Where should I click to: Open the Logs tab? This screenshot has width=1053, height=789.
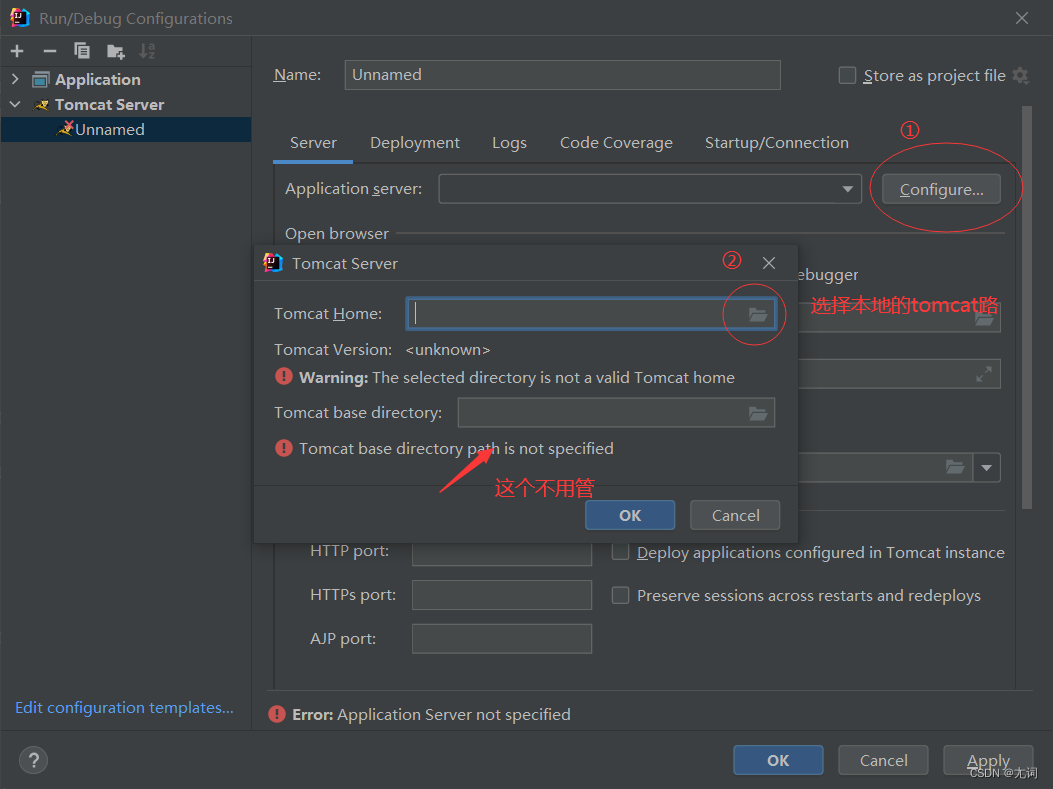[509, 143]
